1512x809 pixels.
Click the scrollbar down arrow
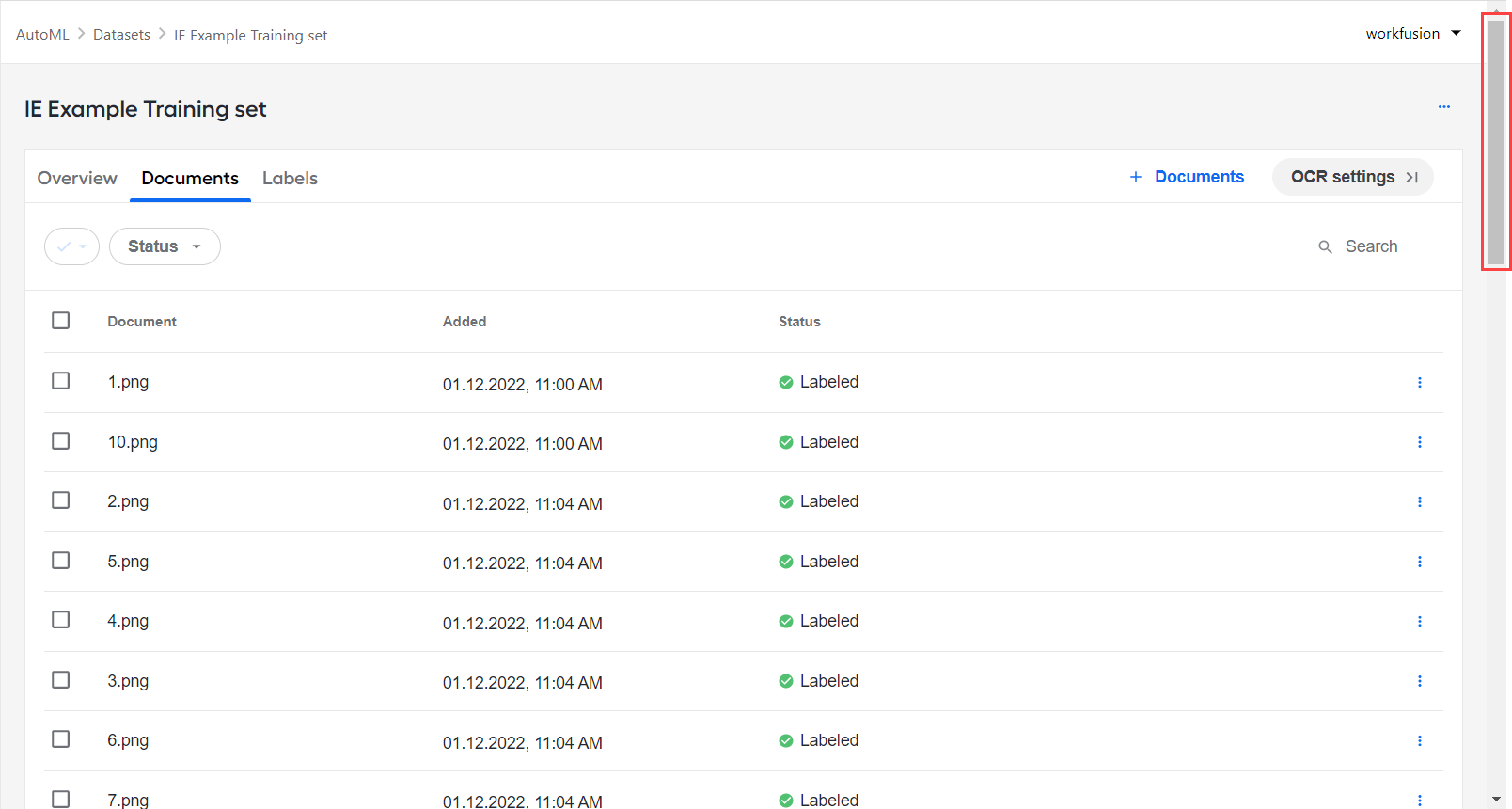pos(1497,800)
